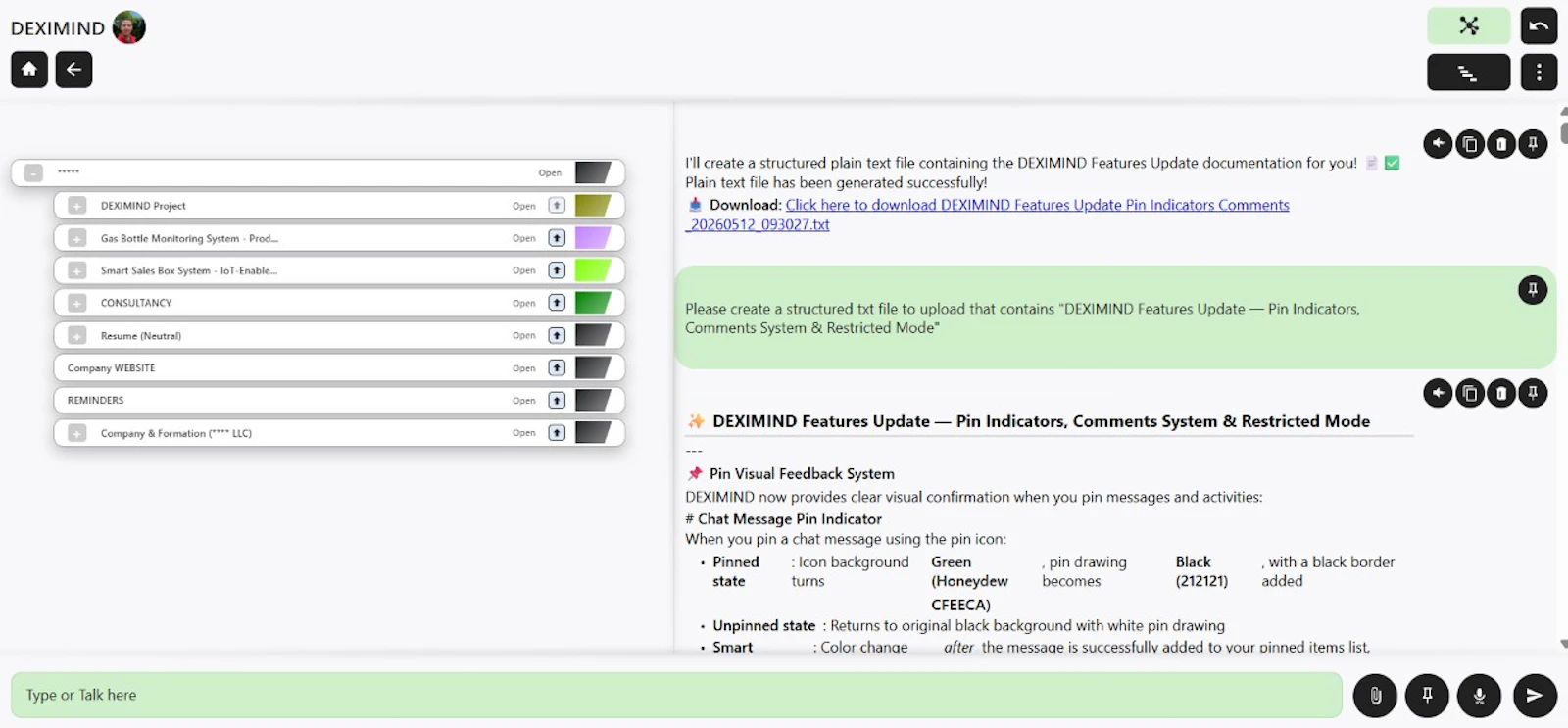Move Company WEBSITE up
This screenshot has width=1568, height=728.
[x=557, y=367]
